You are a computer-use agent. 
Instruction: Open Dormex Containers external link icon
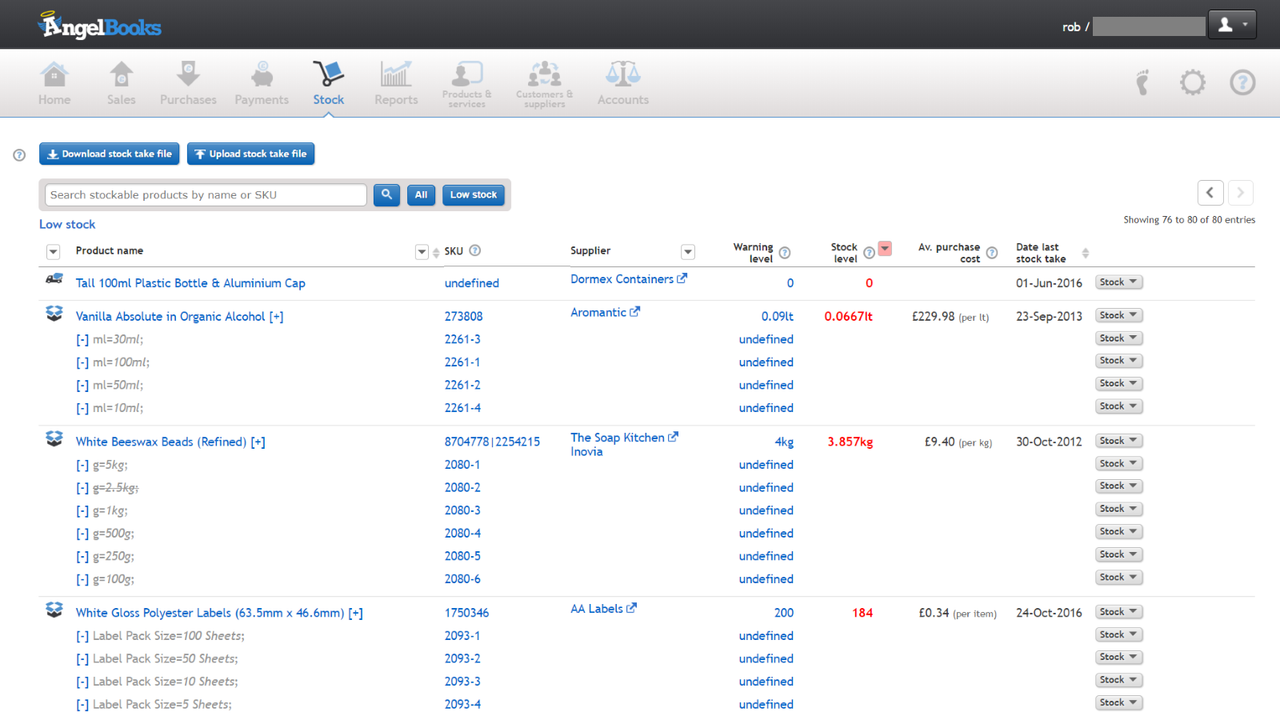click(x=682, y=279)
